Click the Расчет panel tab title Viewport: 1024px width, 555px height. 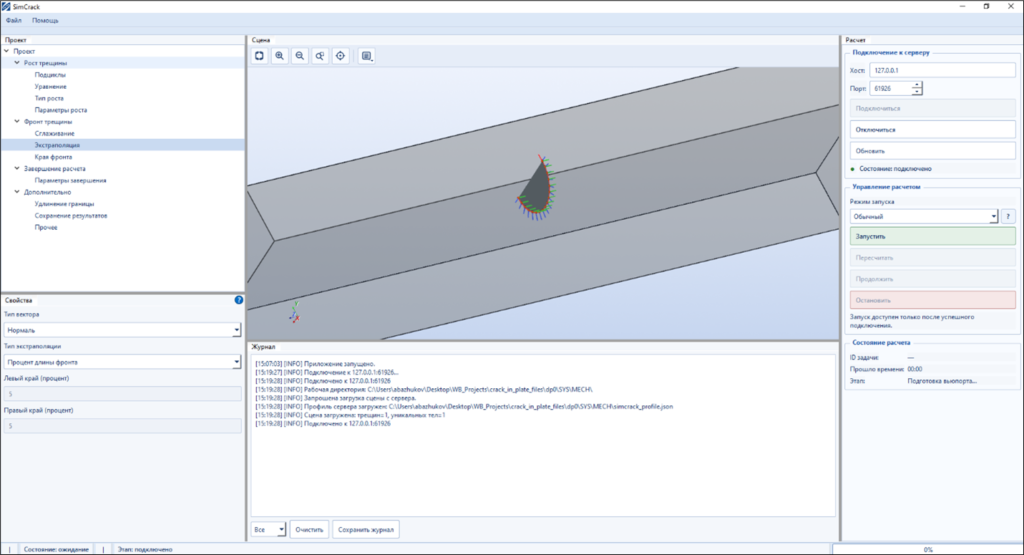(855, 40)
